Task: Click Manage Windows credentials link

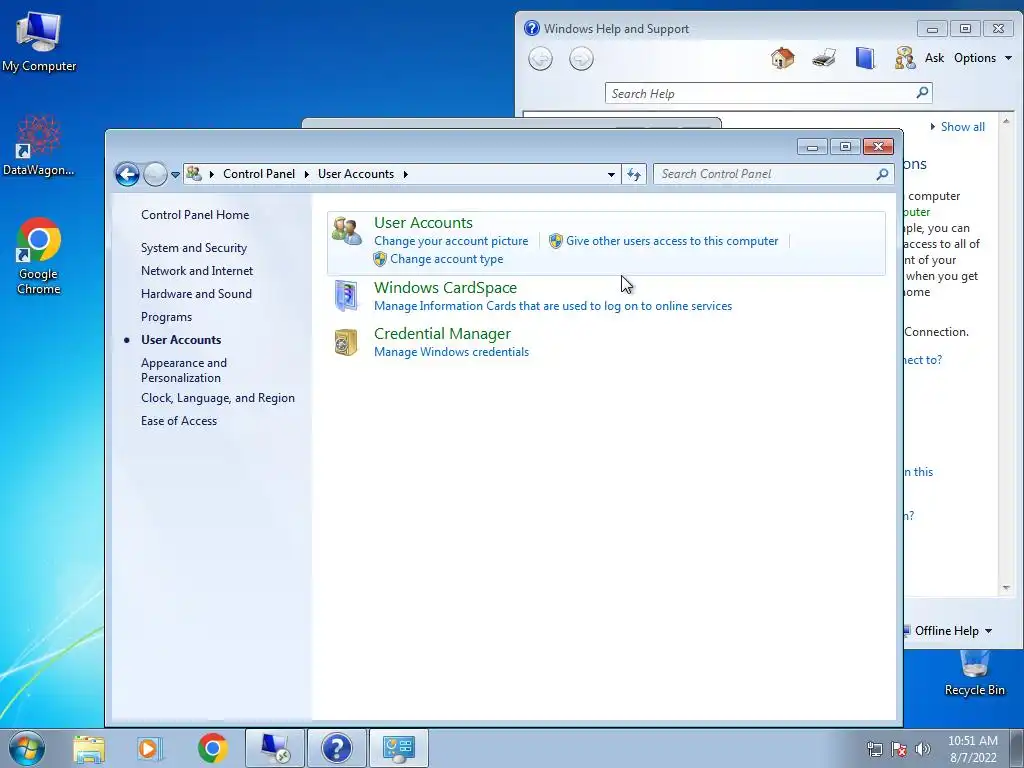Action: [451, 352]
